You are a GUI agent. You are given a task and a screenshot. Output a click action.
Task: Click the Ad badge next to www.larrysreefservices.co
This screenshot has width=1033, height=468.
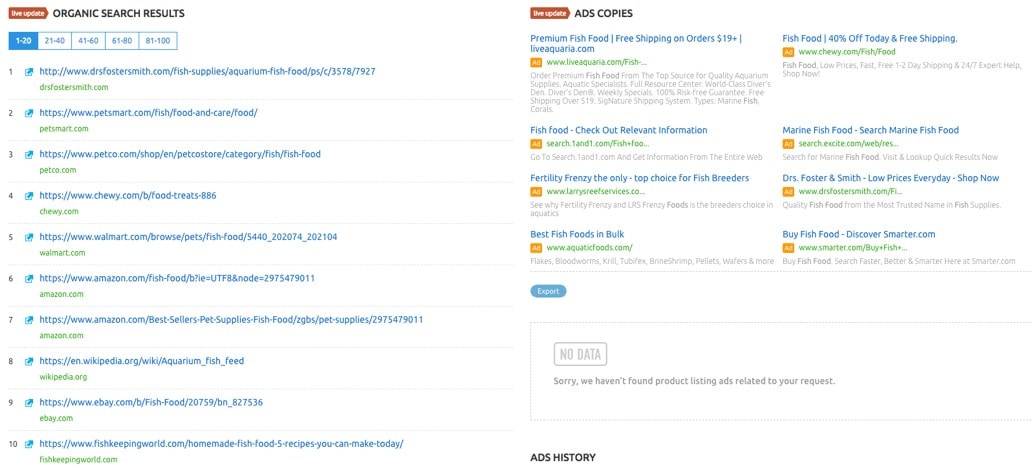[x=536, y=191]
